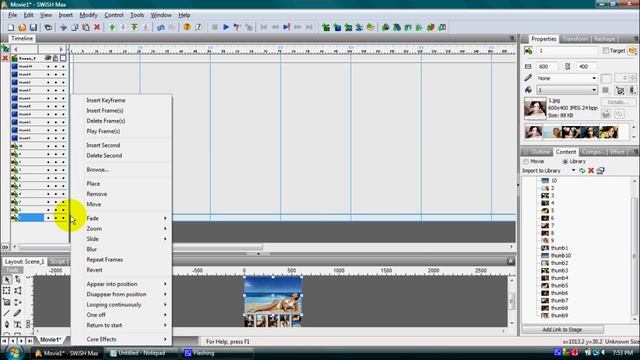Switch to the Transform tab

575,39
